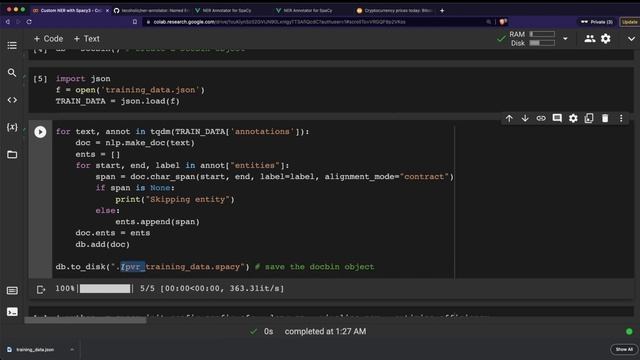Image resolution: width=640 pixels, height=360 pixels.
Task: Open the search and replace sidebar icon
Action: tap(12, 73)
